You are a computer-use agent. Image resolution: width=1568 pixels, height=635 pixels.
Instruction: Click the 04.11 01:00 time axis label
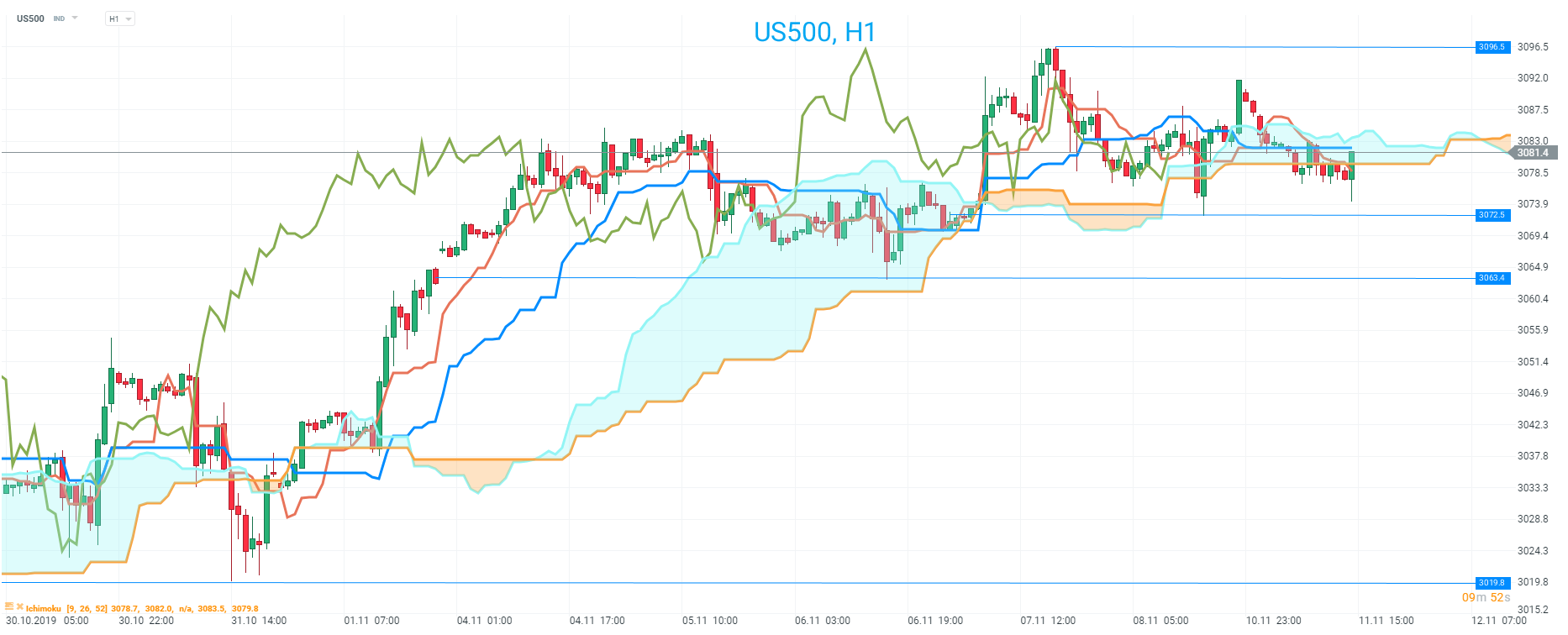tap(484, 621)
